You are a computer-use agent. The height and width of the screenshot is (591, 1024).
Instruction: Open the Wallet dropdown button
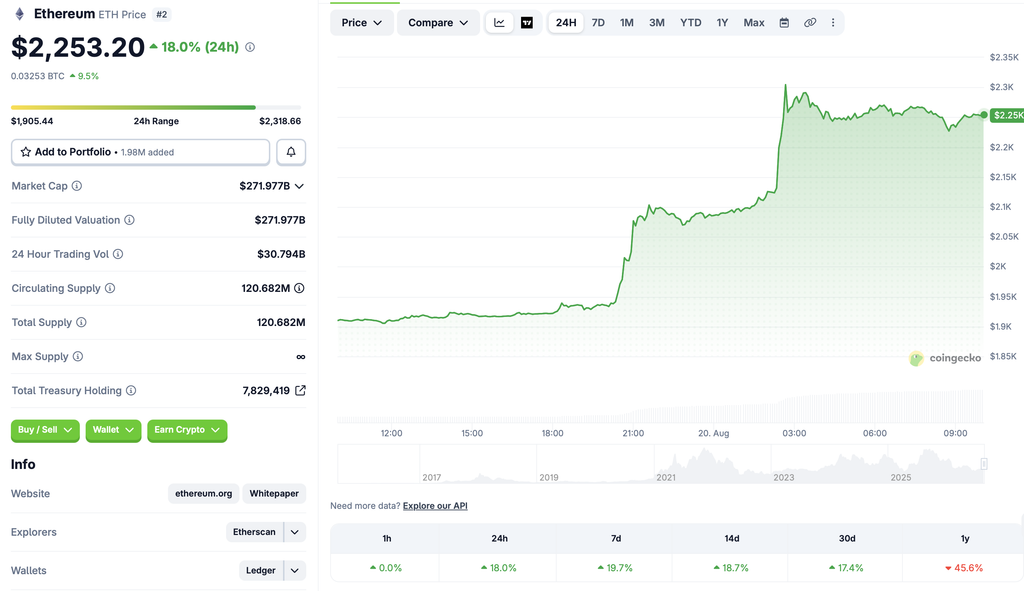(x=113, y=430)
